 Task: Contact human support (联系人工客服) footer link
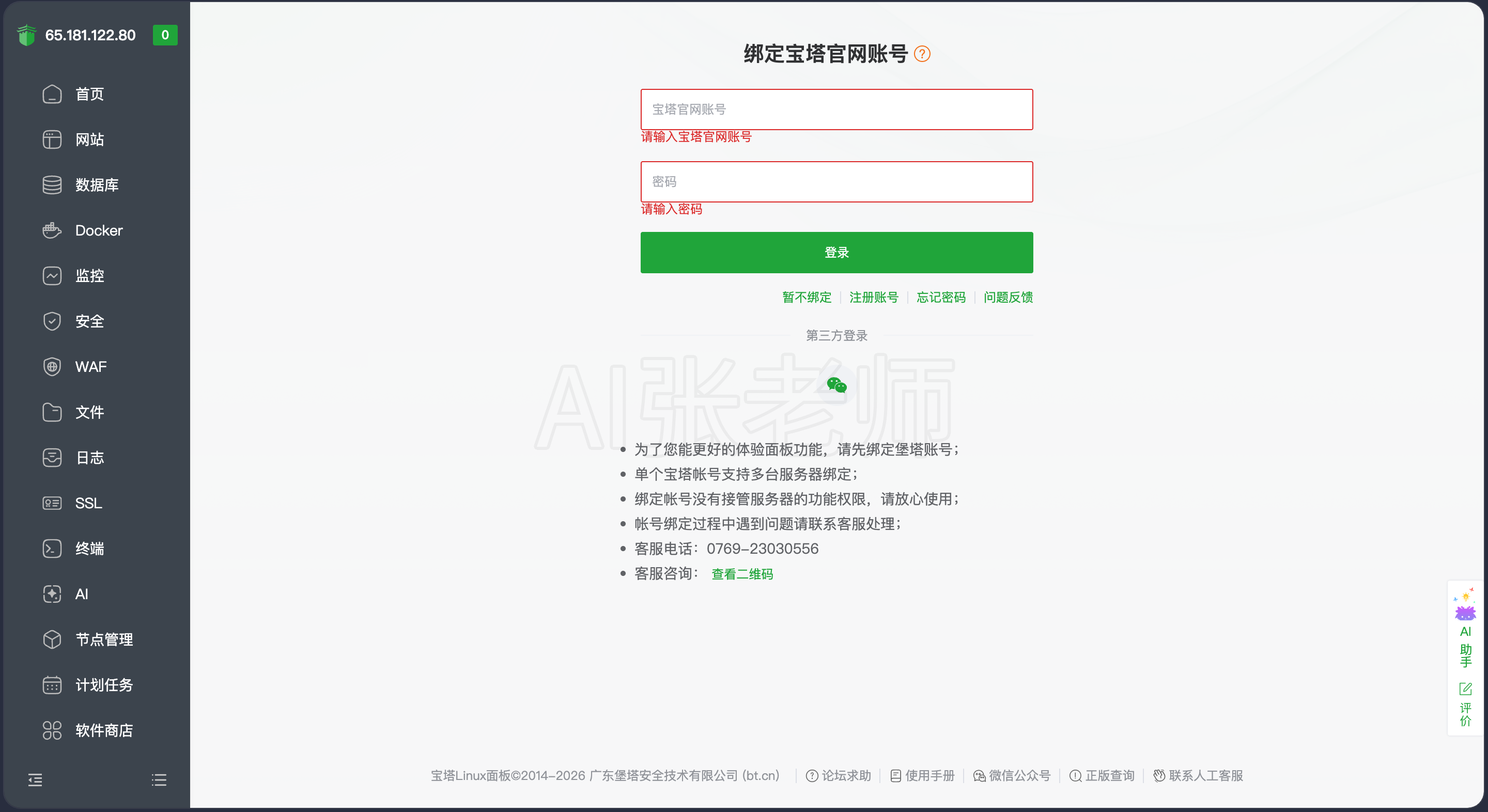1198,776
